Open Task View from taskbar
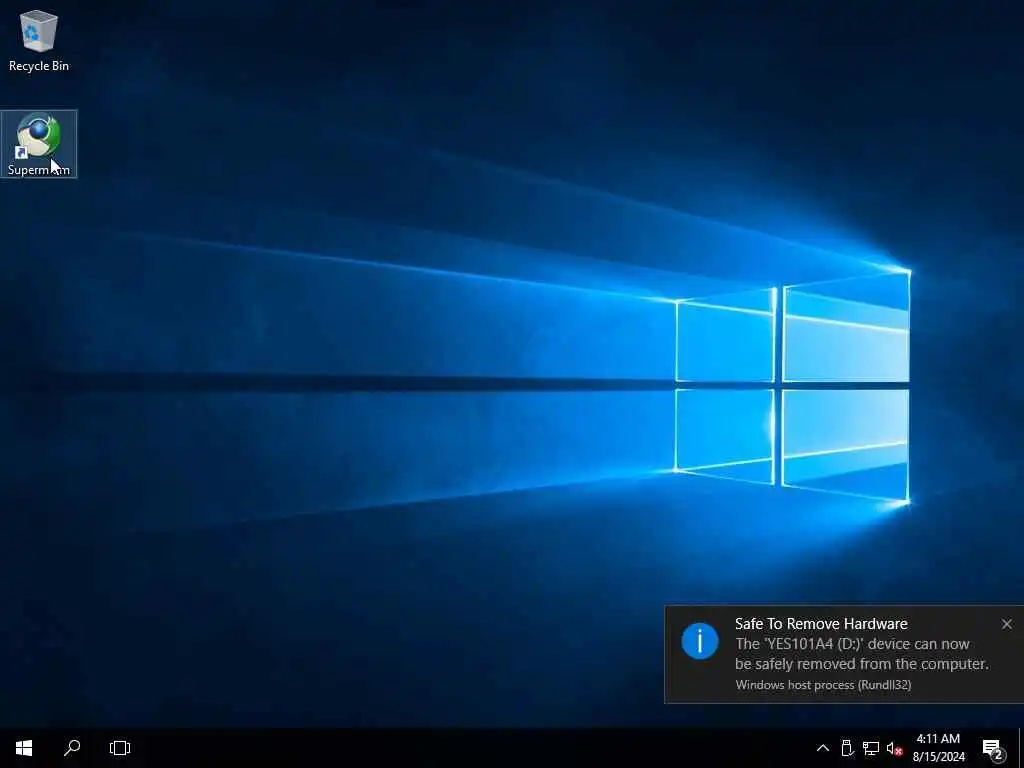This screenshot has height=768, width=1024. point(120,748)
